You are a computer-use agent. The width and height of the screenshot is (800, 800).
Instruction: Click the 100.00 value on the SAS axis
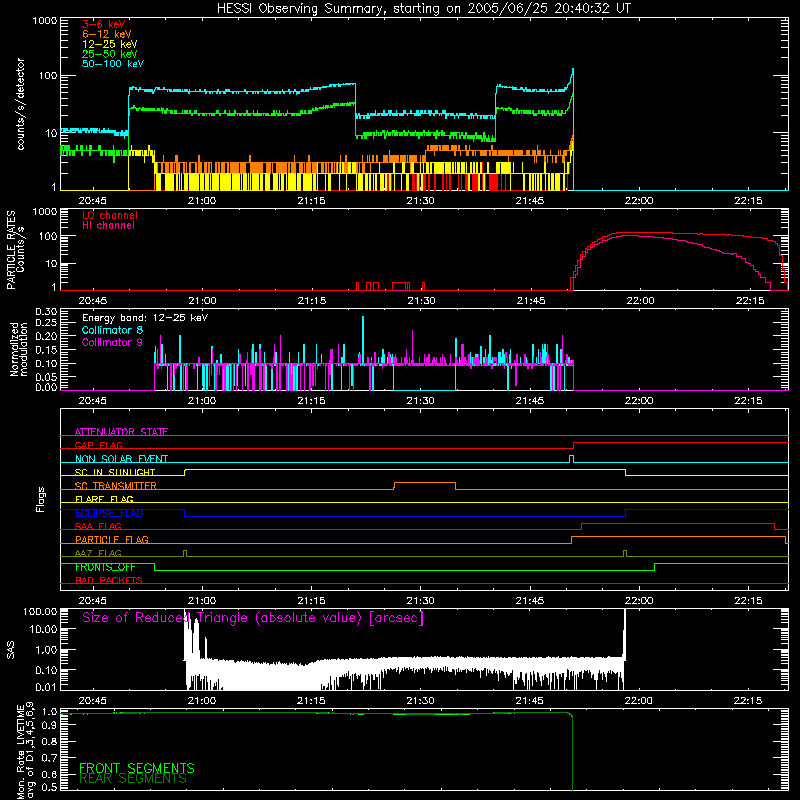tap(40, 611)
